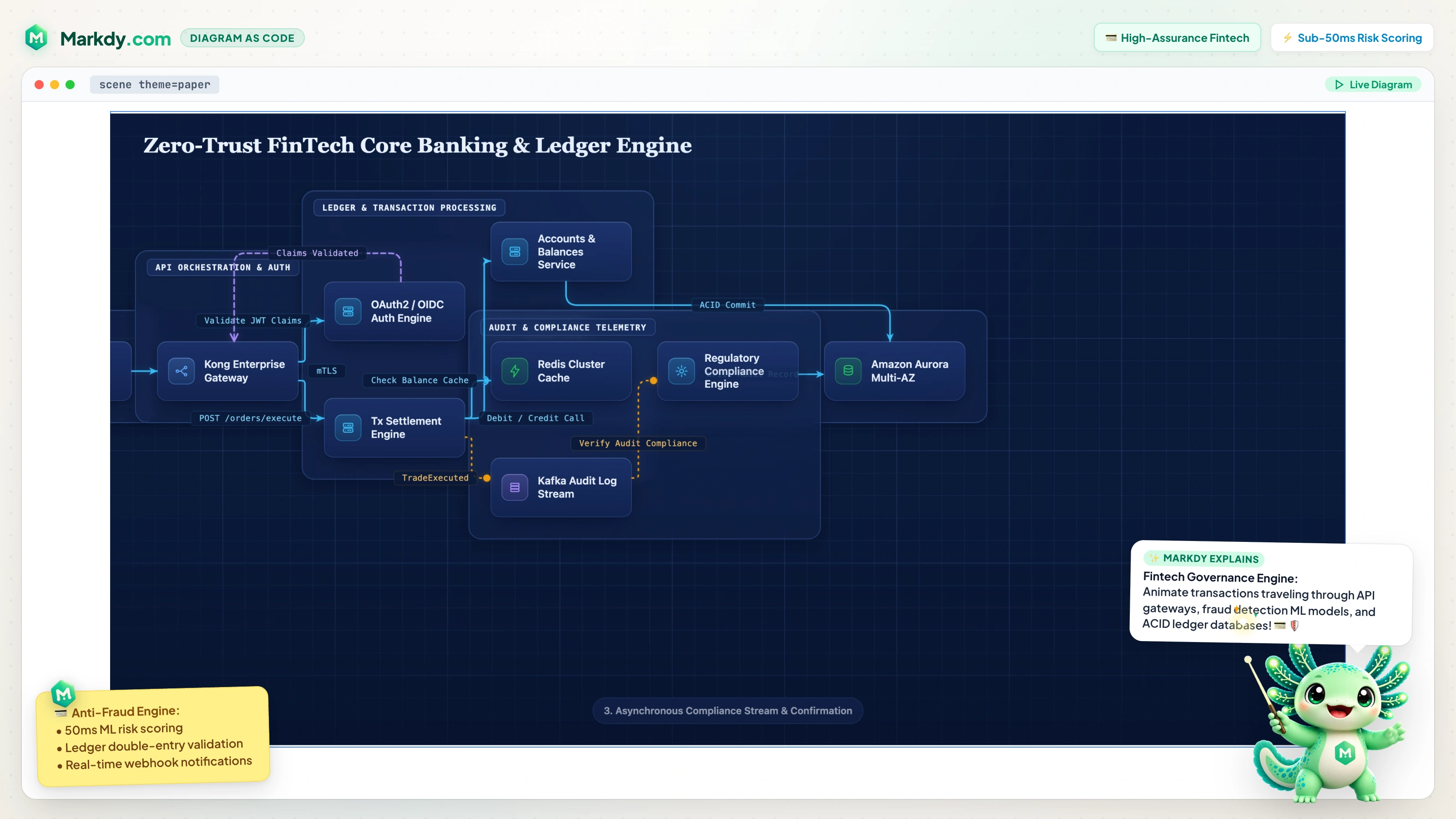
Task: Select the Kafka Audit Log Stream label
Action: [x=576, y=487]
